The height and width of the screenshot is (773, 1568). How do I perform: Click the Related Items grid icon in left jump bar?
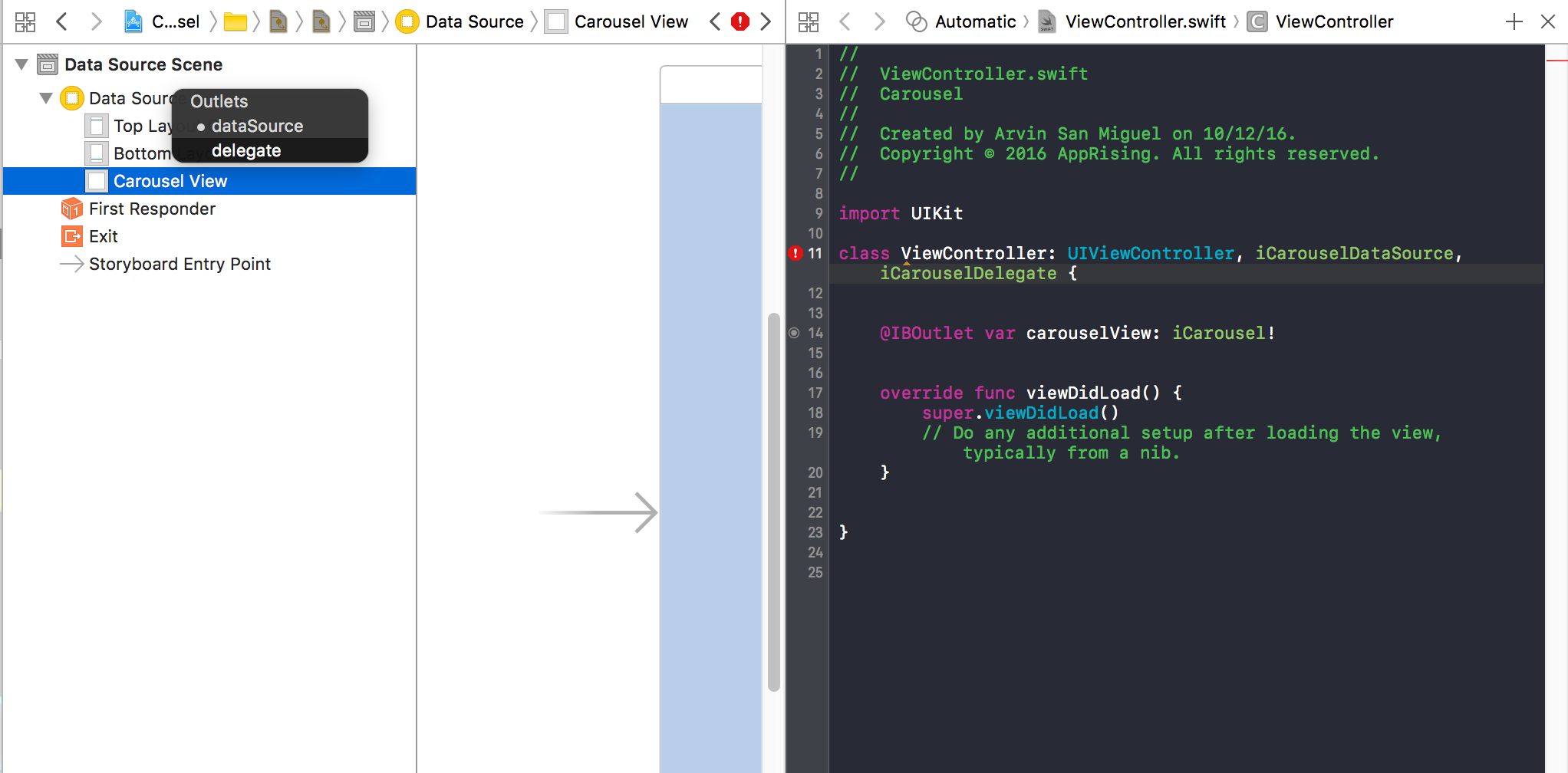pos(25,21)
